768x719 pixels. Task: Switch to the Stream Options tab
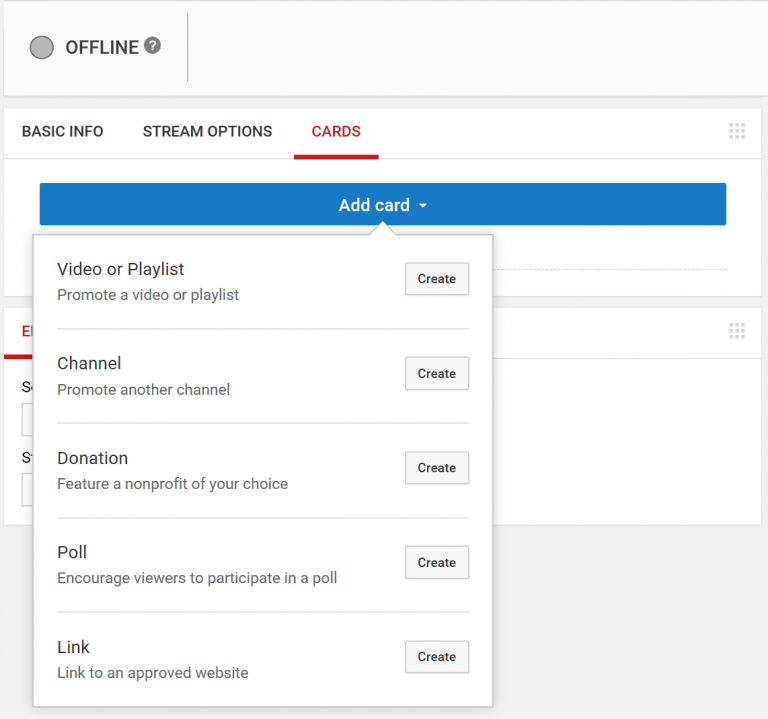coord(207,131)
